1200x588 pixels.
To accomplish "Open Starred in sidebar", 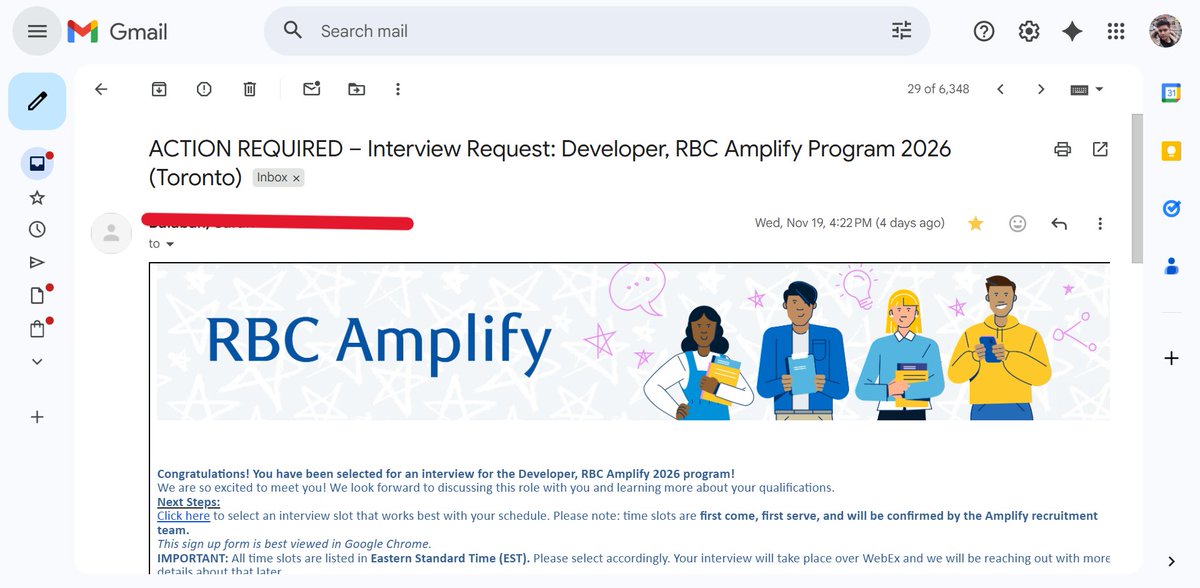I will 37,197.
